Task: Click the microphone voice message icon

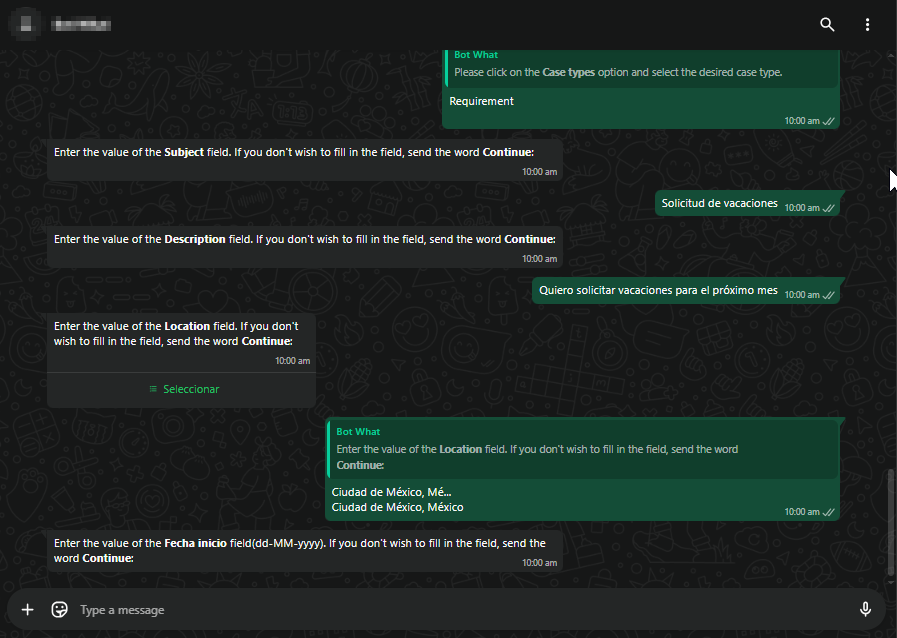Action: (x=866, y=610)
